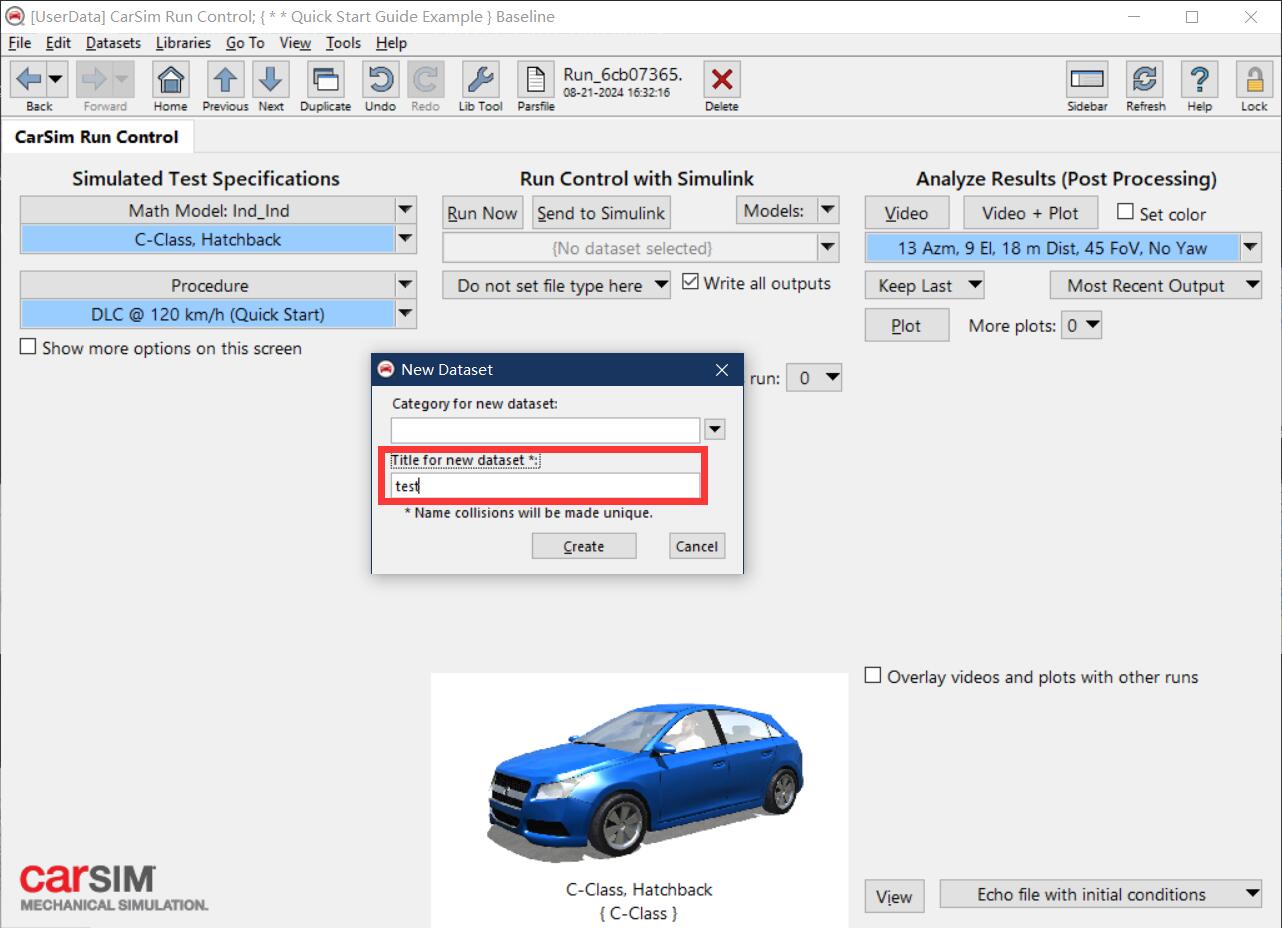Viewport: 1282px width, 928px height.
Task: Click Create in New Dataset dialog
Action: (584, 546)
